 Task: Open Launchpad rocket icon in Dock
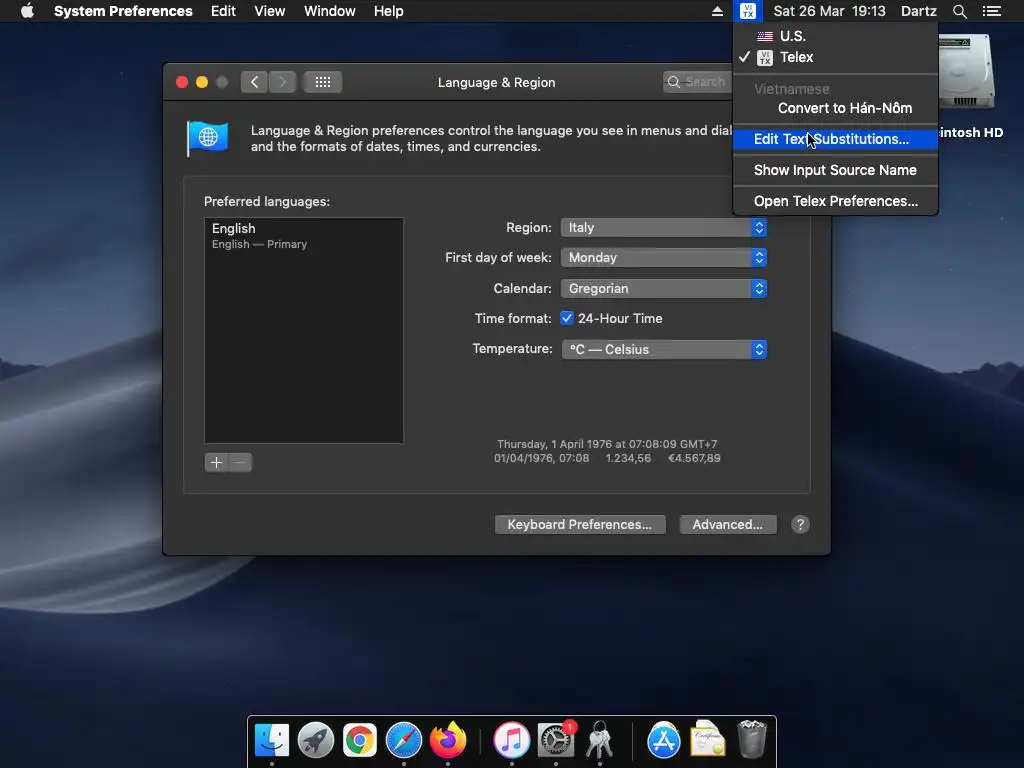(x=315, y=741)
